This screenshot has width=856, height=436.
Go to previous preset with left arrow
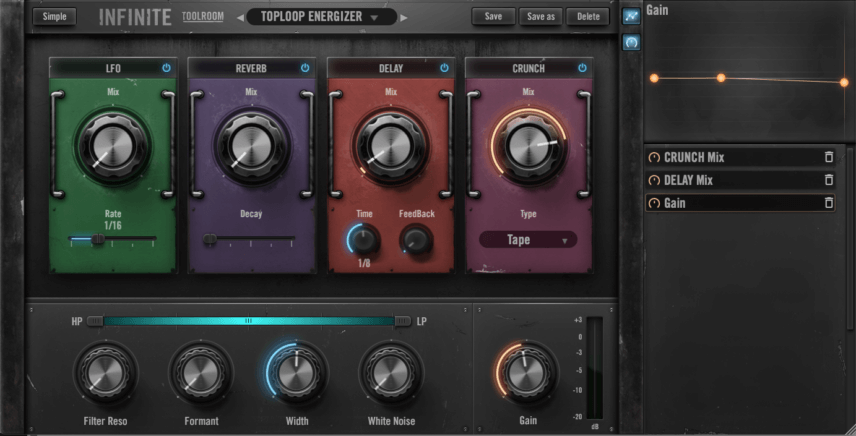coord(240,17)
